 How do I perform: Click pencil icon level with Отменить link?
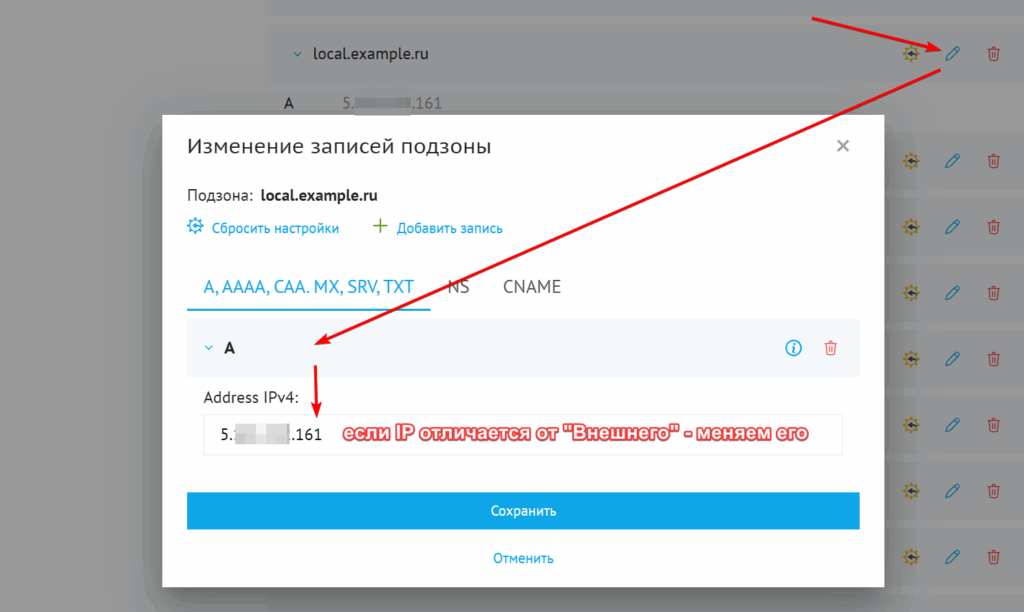(952, 557)
